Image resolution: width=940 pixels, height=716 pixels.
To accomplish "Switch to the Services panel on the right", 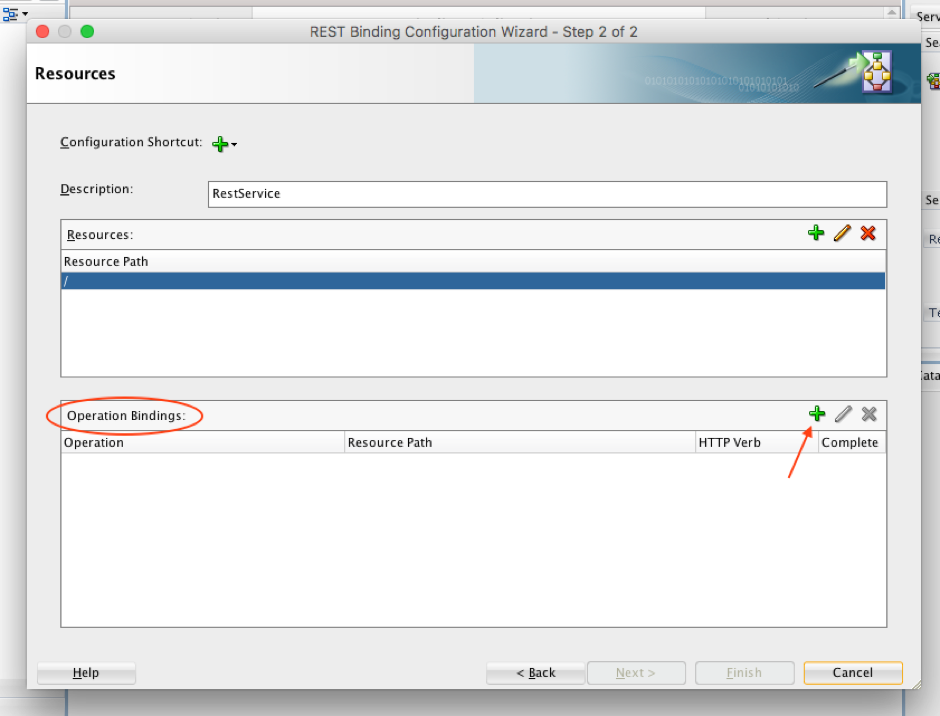I will pos(927,16).
